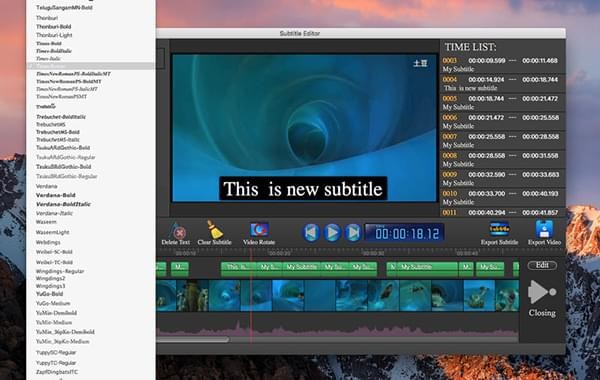This screenshot has height=380, width=600.
Task: Click the 00:00:30 mark on the time ruler
Action: pos(373,253)
